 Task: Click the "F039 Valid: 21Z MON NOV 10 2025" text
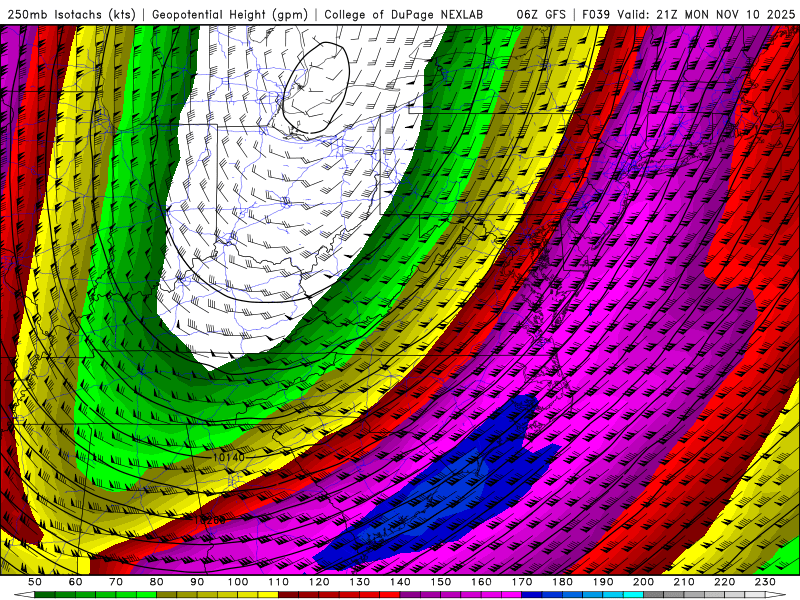(688, 15)
